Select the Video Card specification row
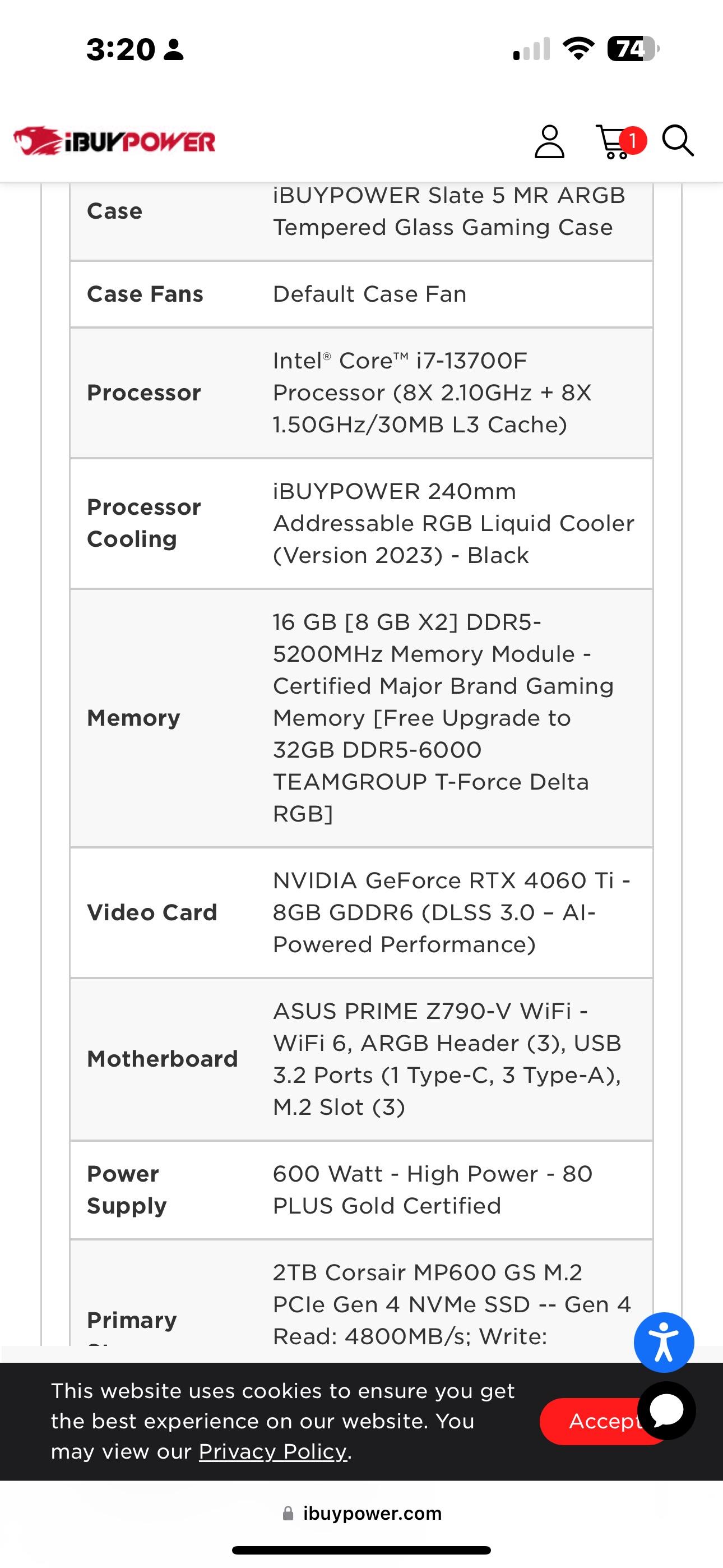The width and height of the screenshot is (723, 1568). coord(361,912)
